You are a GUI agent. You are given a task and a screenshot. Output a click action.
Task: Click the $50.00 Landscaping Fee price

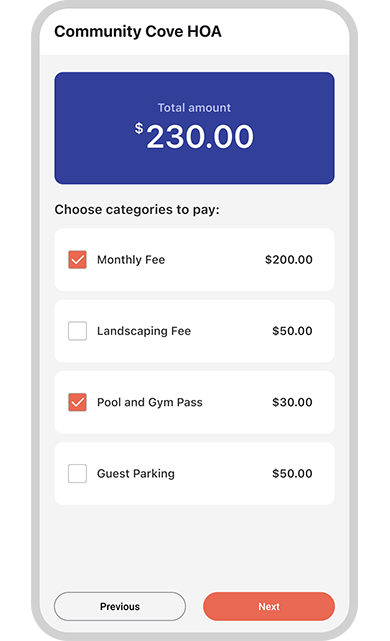[x=292, y=331]
